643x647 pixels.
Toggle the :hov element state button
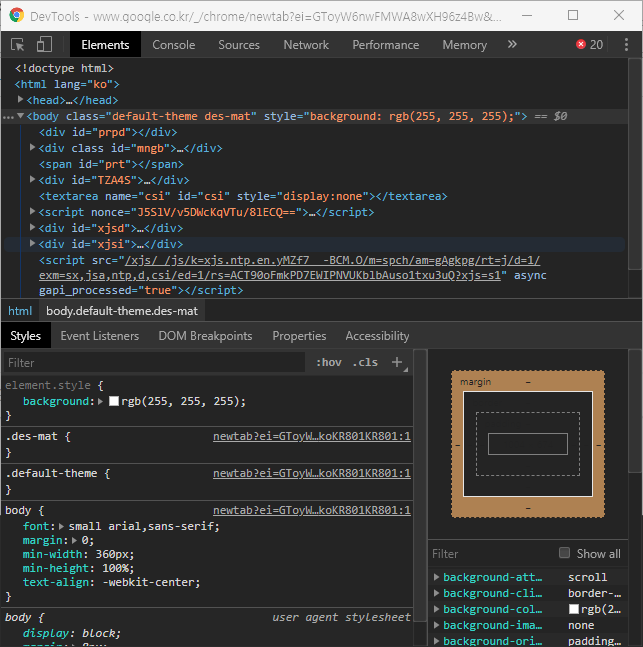click(329, 362)
